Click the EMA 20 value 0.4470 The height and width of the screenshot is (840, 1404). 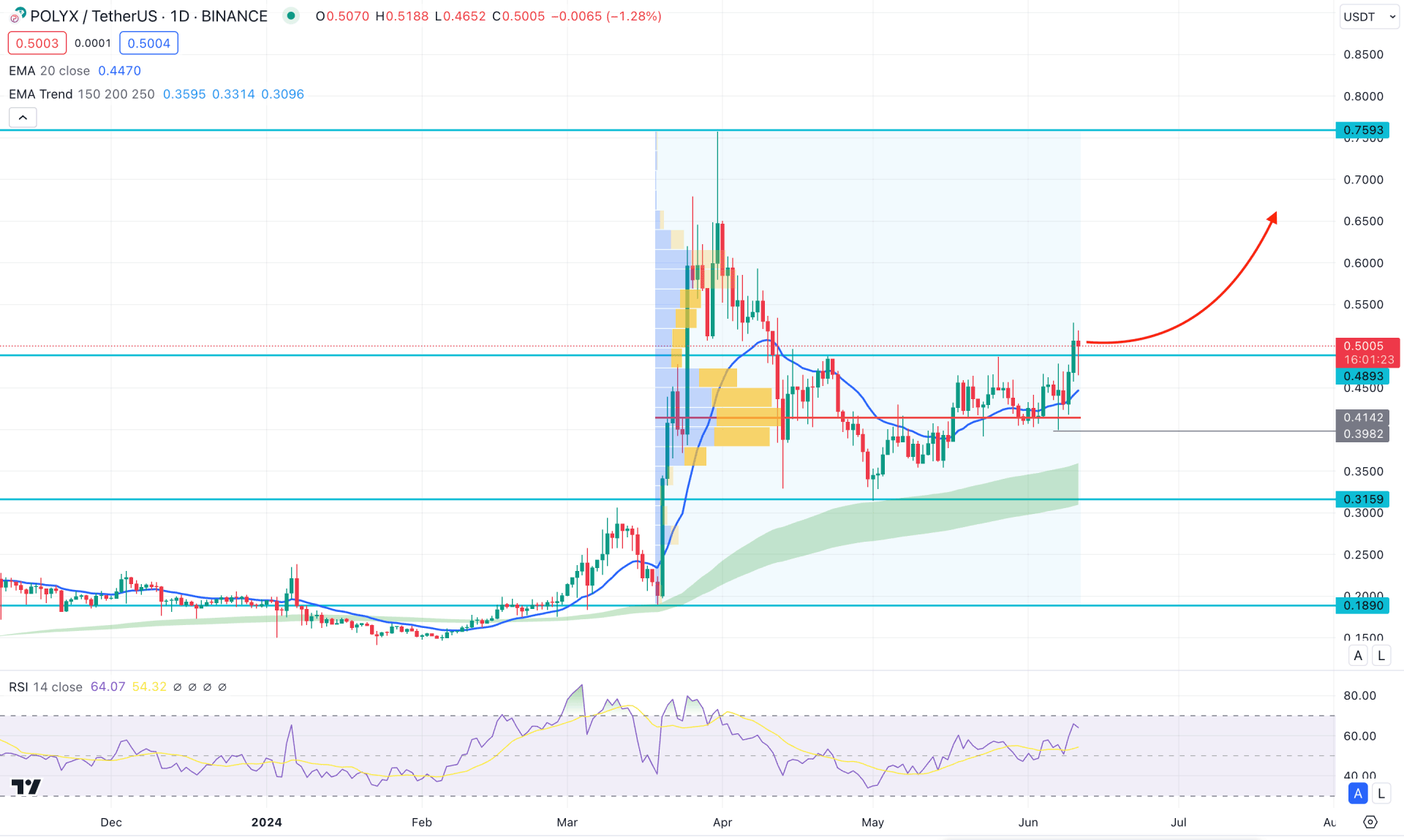[119, 71]
